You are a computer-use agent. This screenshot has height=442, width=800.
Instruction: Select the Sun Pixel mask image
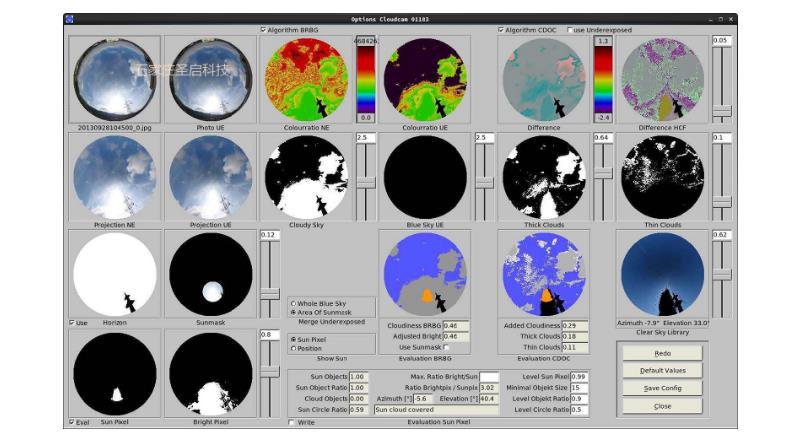(115, 374)
